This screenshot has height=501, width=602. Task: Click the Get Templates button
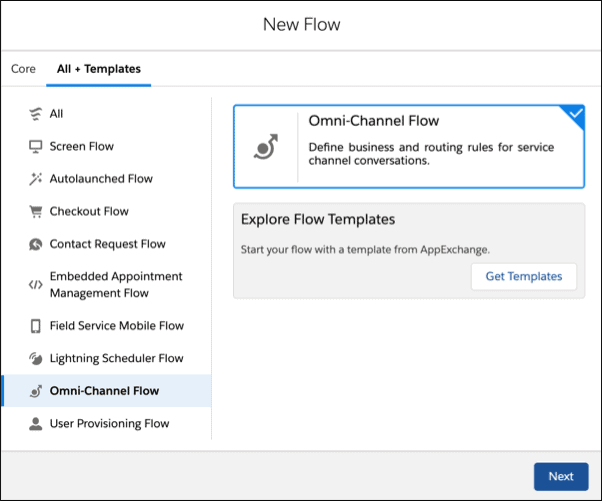tap(523, 276)
